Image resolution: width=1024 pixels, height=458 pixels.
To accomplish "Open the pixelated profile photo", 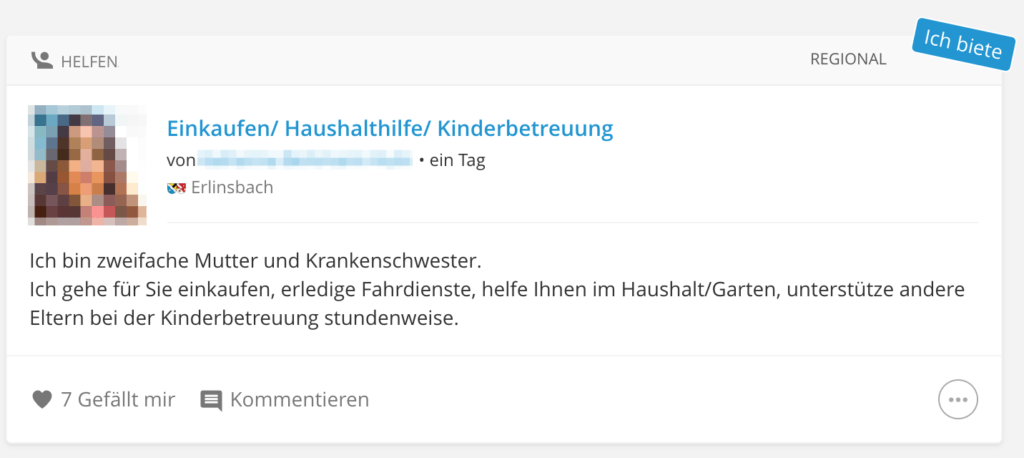I will point(87,165).
